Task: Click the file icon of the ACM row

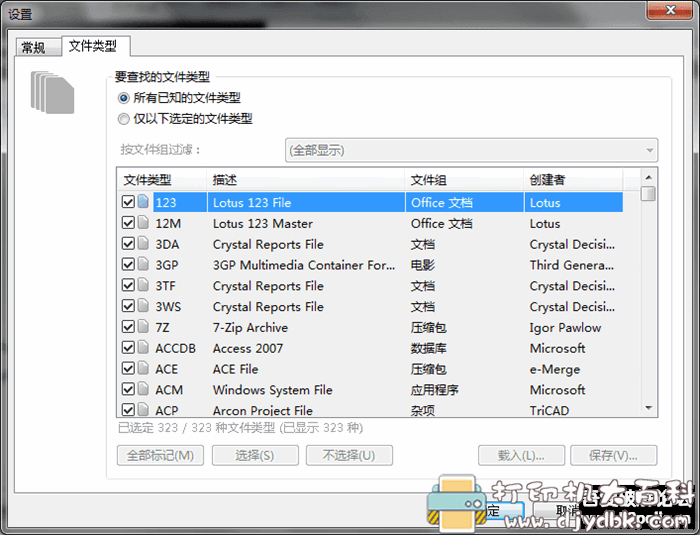Action: [143, 389]
